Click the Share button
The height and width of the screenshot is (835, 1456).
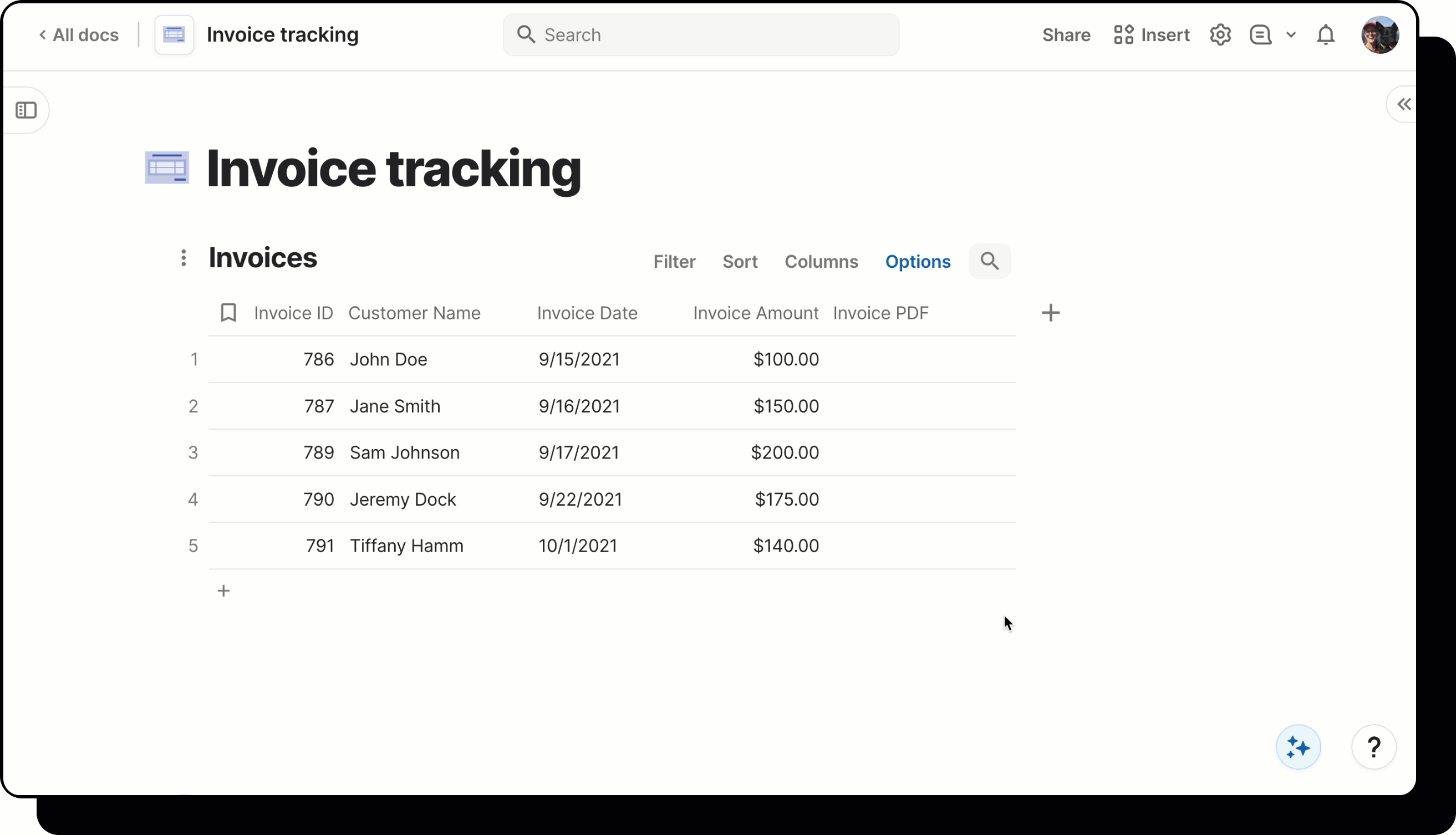click(1066, 35)
